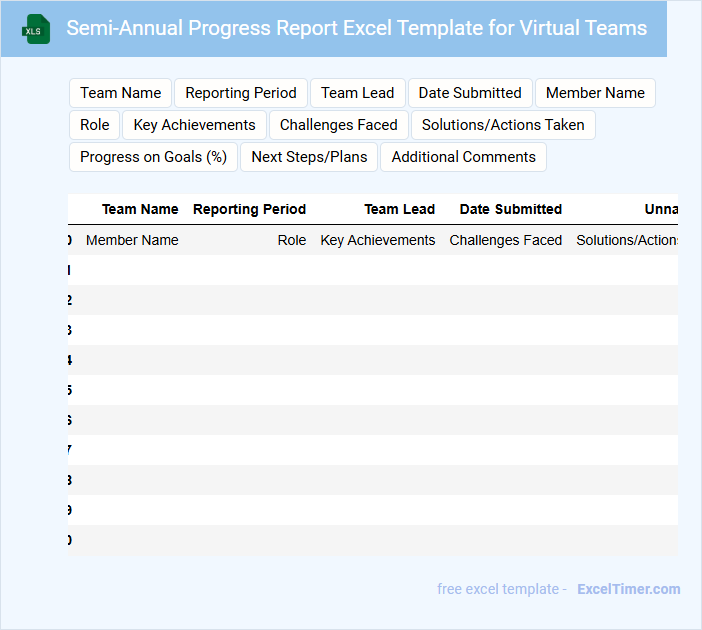Select the Progress on Goals (%) tag

153,157
